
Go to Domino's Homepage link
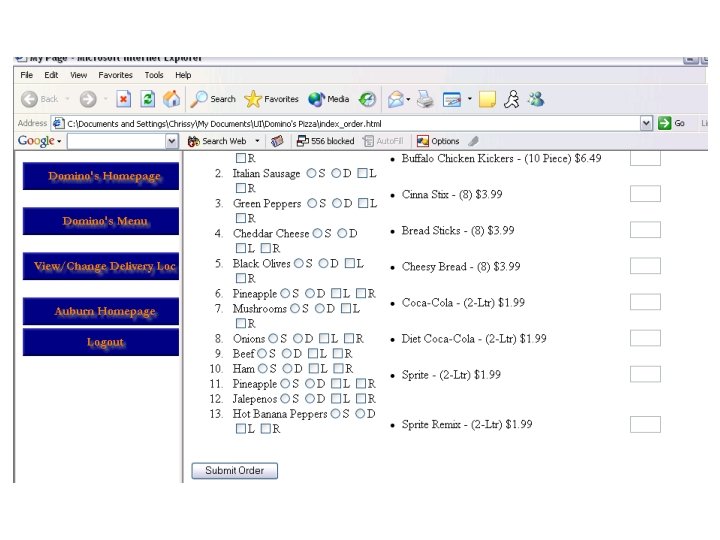[x=101, y=176]
